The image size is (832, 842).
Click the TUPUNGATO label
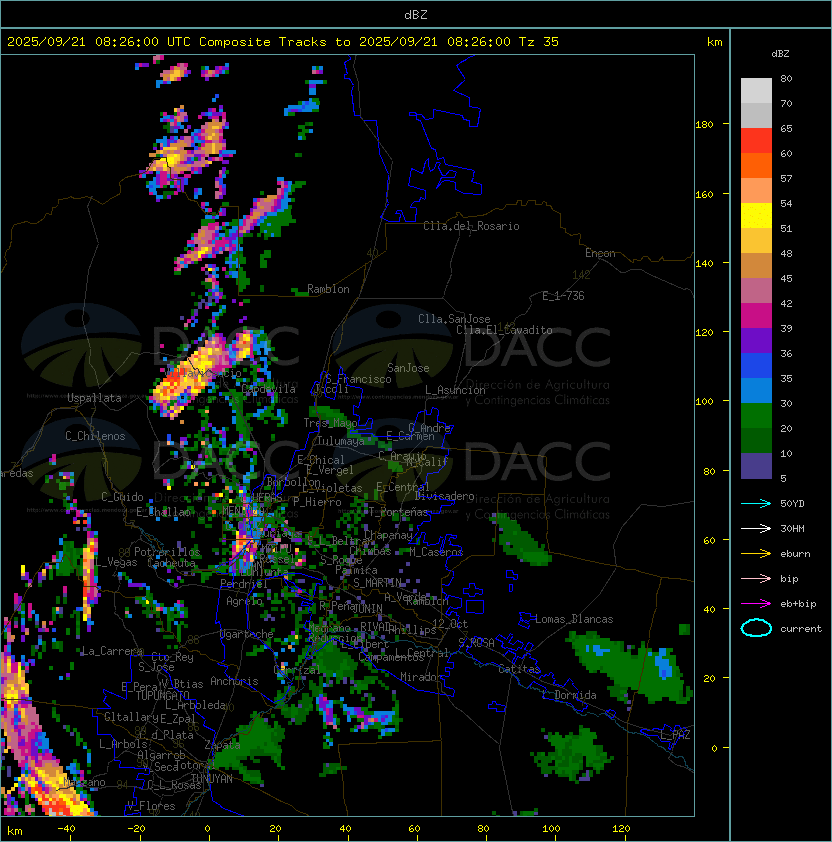pos(162,695)
